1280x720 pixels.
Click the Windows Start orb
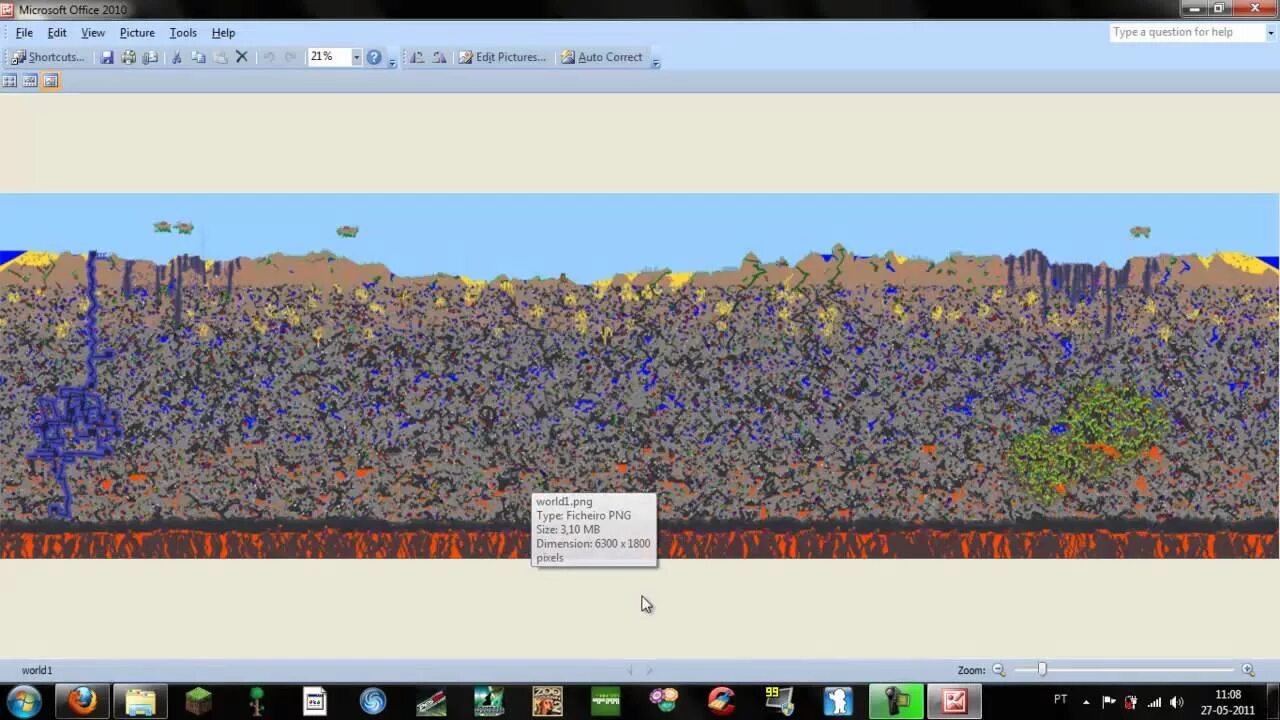click(25, 701)
